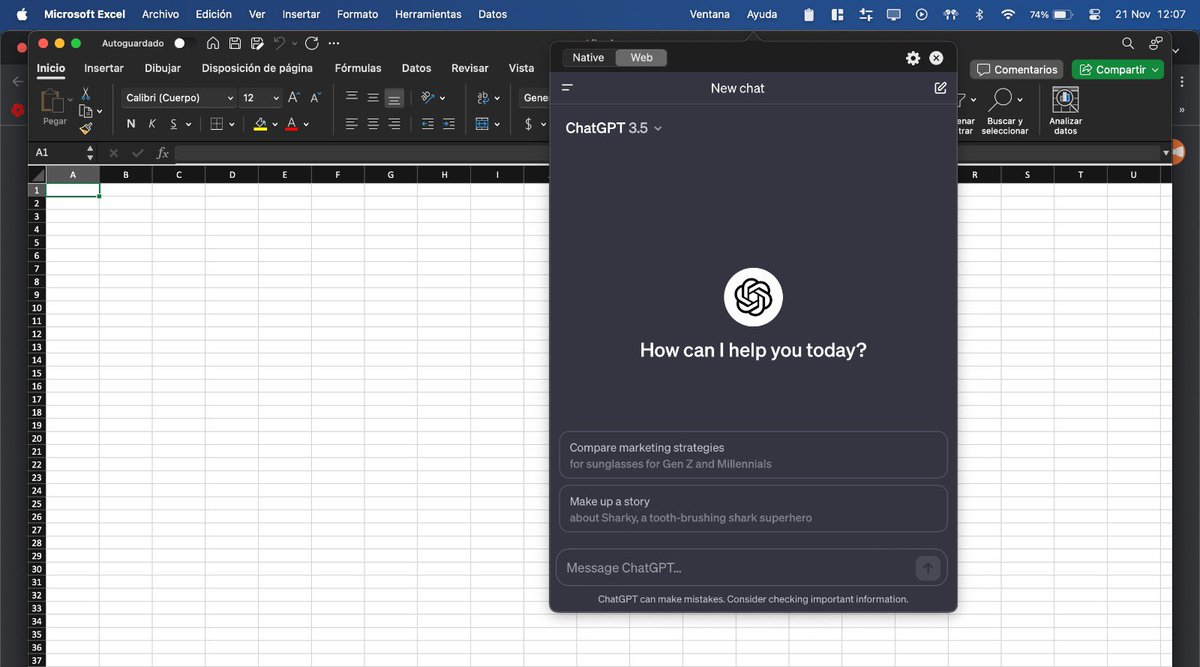Select the 'Make up a story' suggestion
The height and width of the screenshot is (667, 1200).
753,509
